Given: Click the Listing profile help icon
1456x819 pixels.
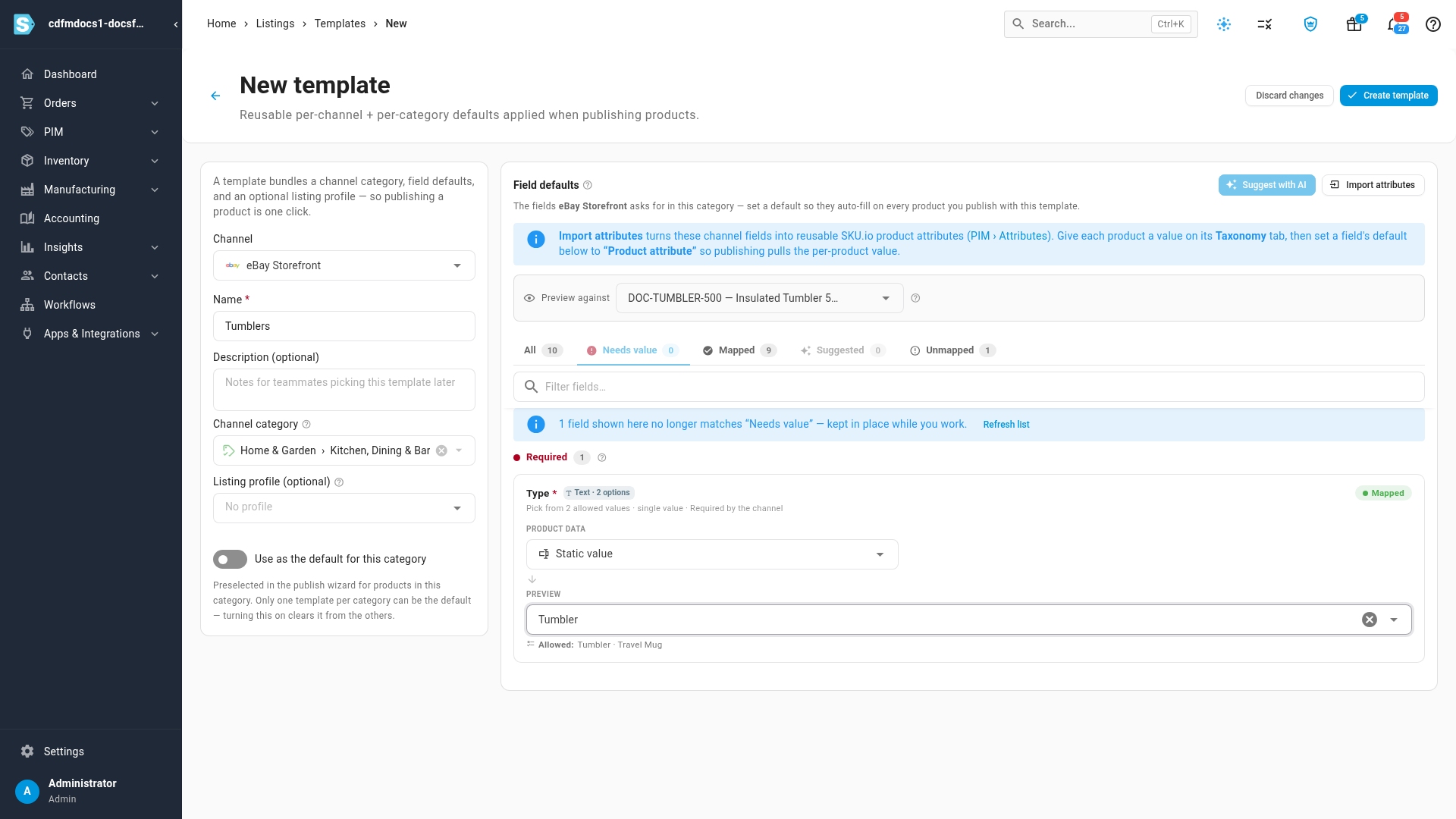Looking at the screenshot, I should click(x=339, y=482).
